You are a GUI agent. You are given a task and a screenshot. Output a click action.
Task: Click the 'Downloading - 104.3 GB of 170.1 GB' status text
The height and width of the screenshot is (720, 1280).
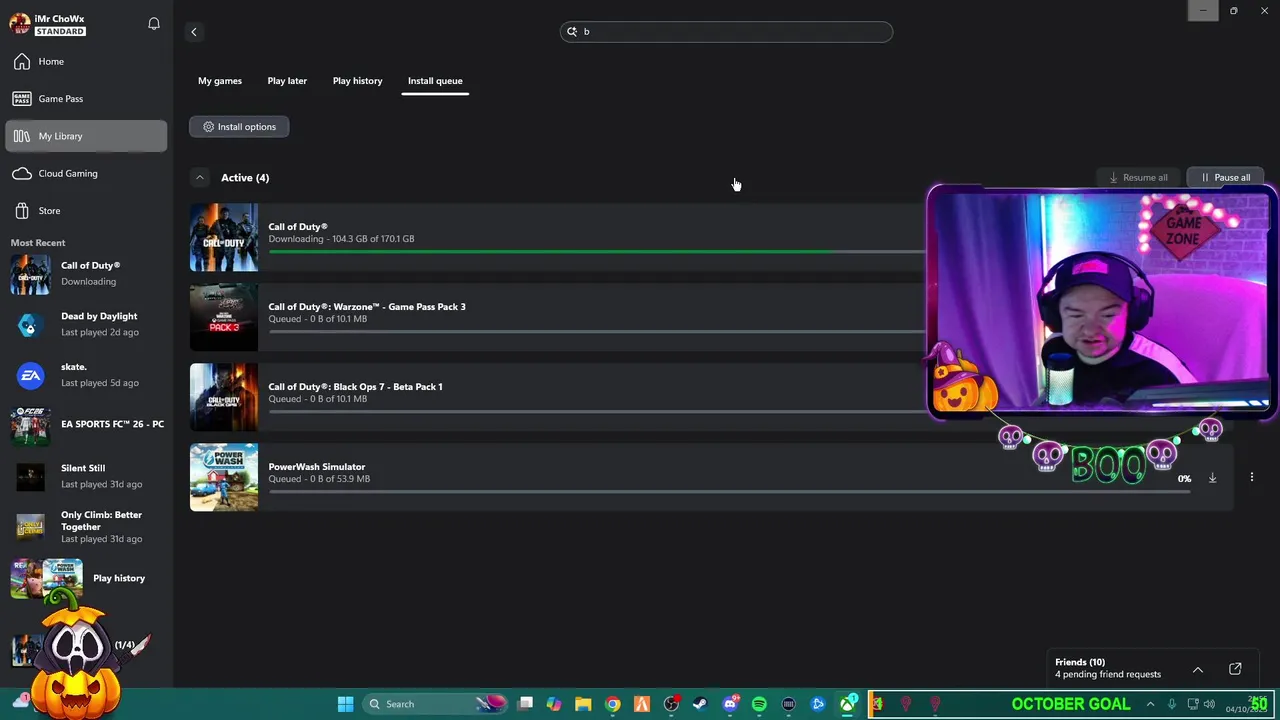click(341, 239)
